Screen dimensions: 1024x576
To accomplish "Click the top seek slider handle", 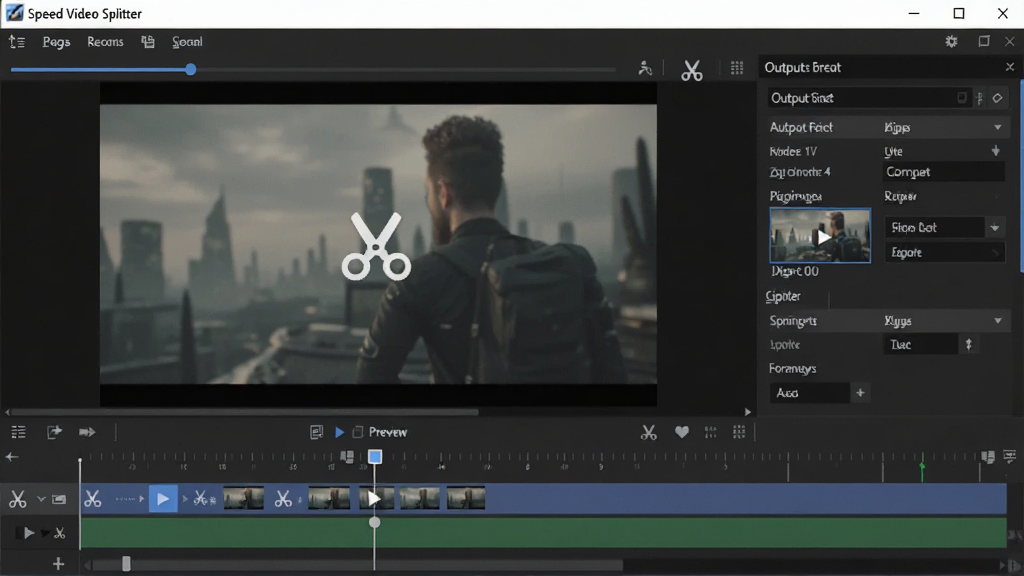I will 191,69.
